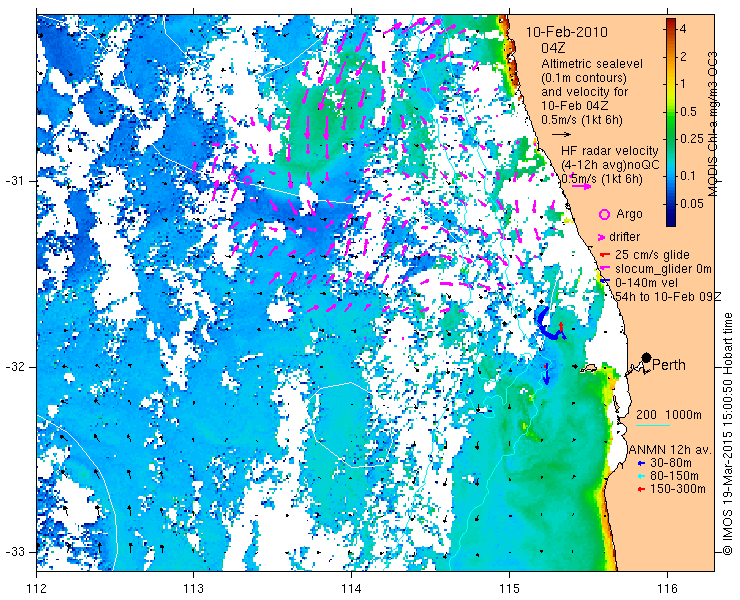Click the dark blue bottom of the color bar
The height and width of the screenshot is (600, 740).
(x=671, y=221)
